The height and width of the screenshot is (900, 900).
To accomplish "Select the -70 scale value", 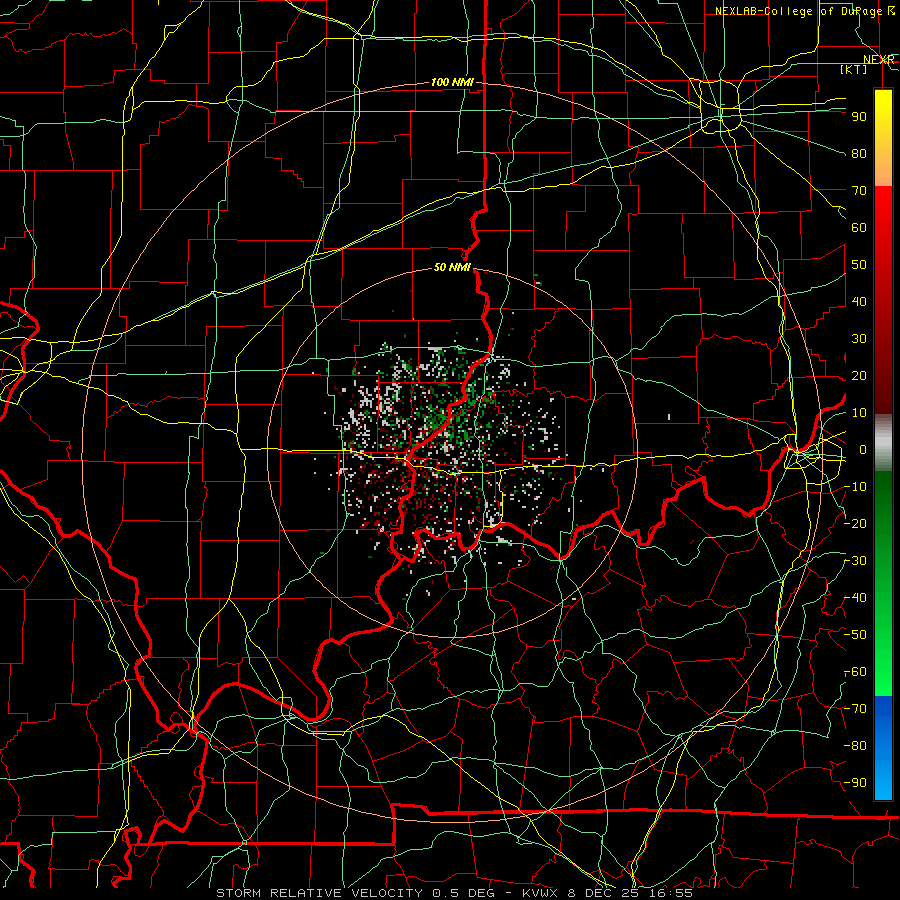I will [856, 709].
